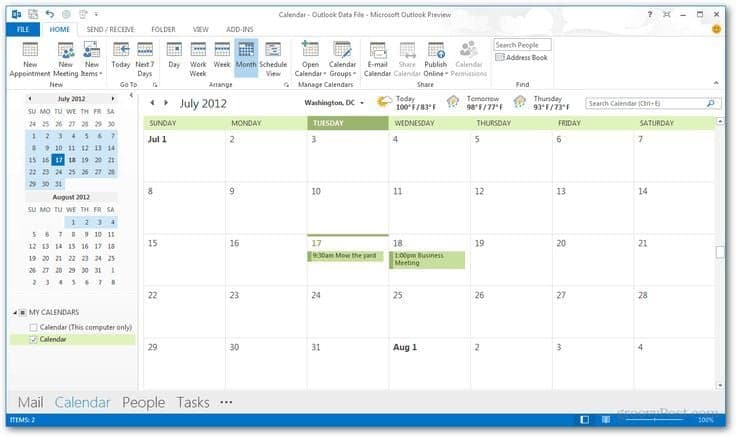Expand the Open Calendar dropdown
736x437 pixels.
click(x=308, y=73)
